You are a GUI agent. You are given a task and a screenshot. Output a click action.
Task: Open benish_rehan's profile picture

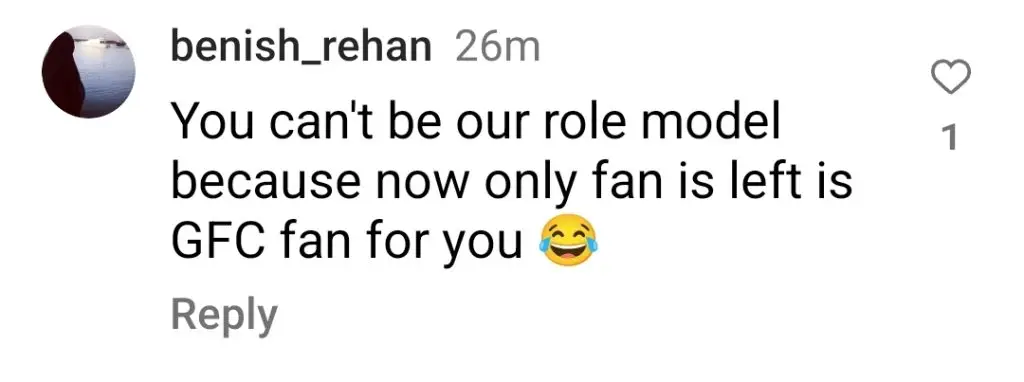(x=88, y=72)
